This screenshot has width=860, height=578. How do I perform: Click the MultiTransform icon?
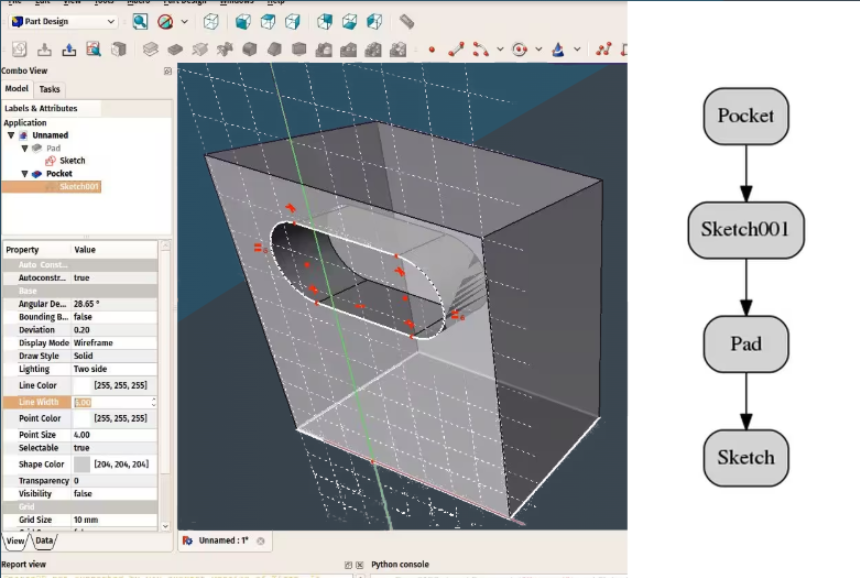point(398,49)
